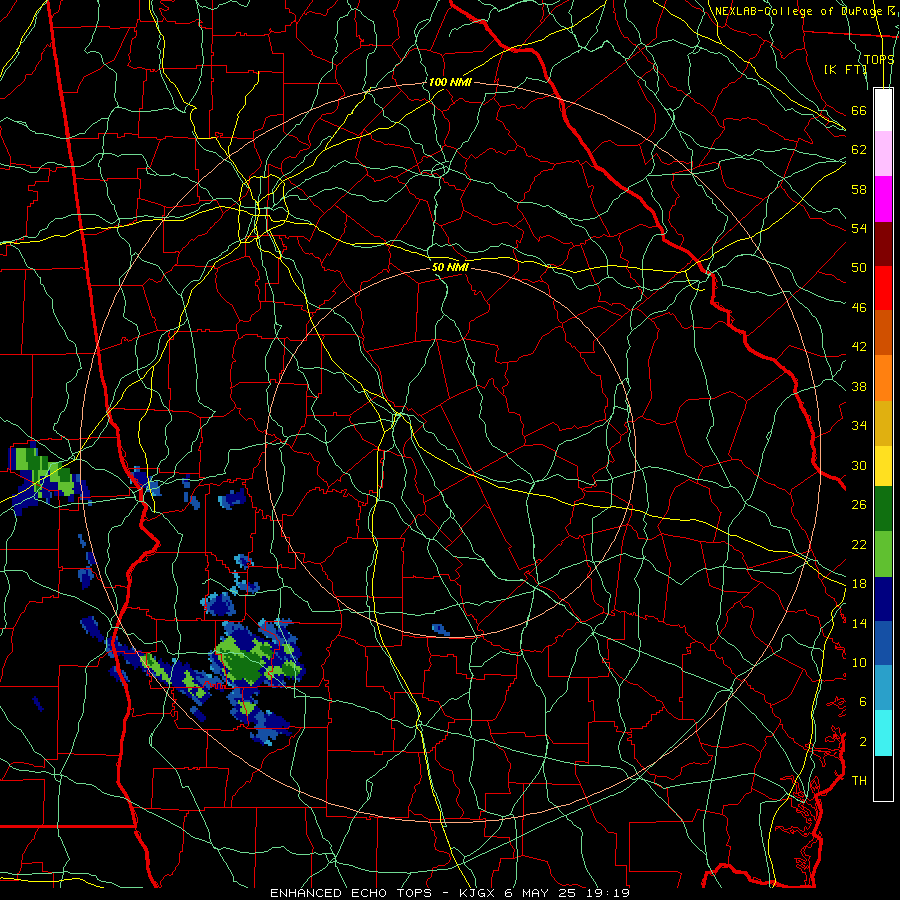Viewport: 900px width, 900px height.
Task: Click the '10' legend value
Action: click(859, 662)
